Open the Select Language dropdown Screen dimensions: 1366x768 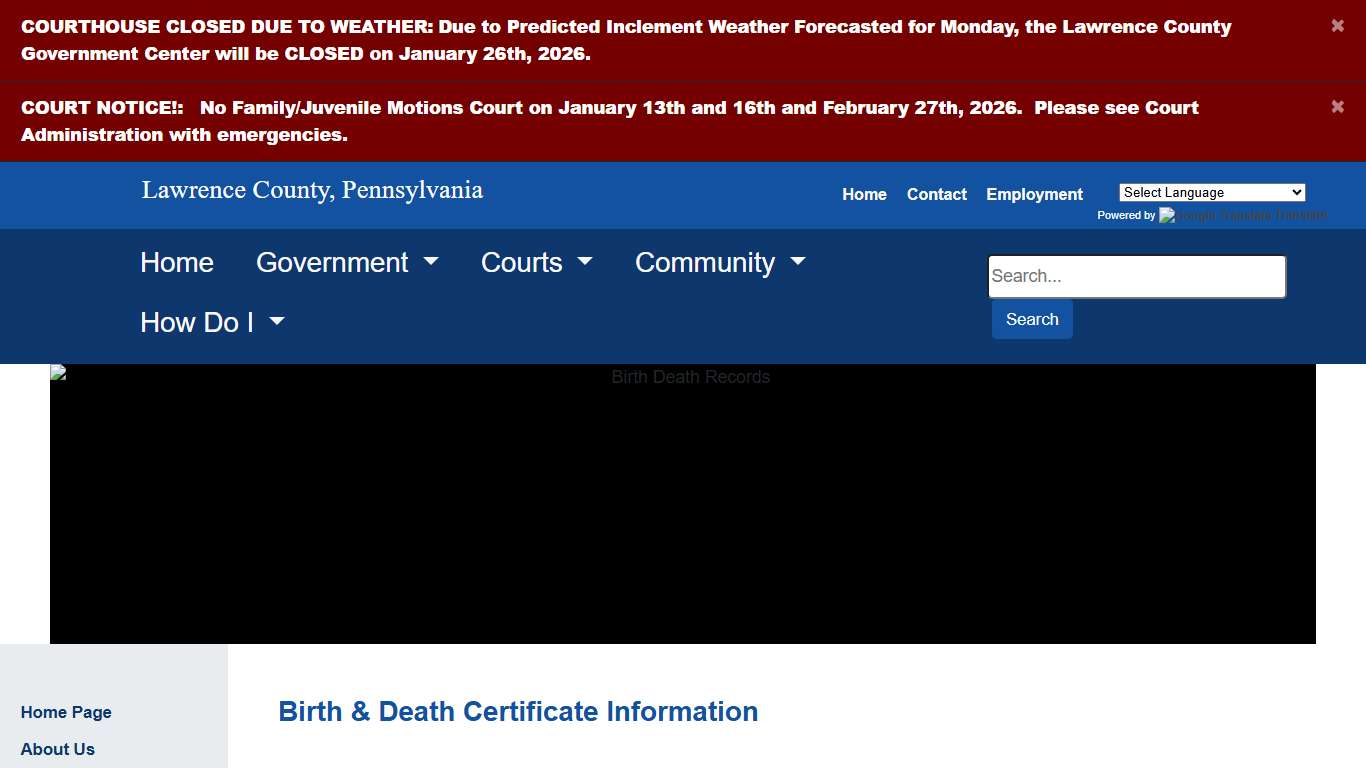click(x=1211, y=192)
